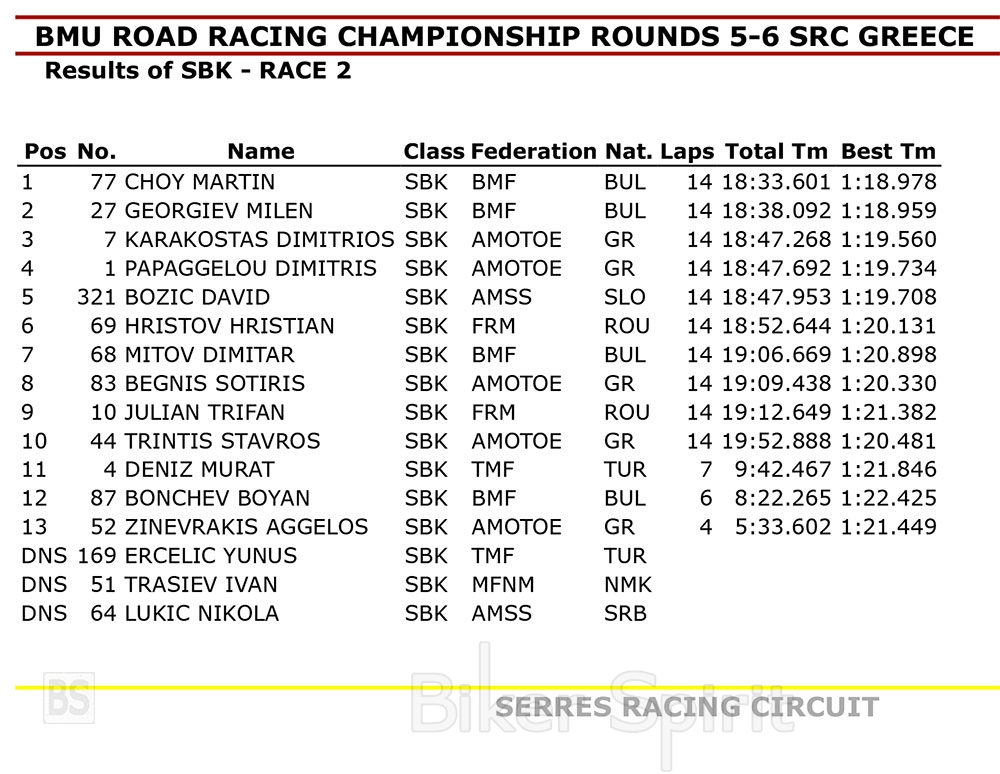
Task: Click total time 18:33.601
Action: tap(776, 182)
